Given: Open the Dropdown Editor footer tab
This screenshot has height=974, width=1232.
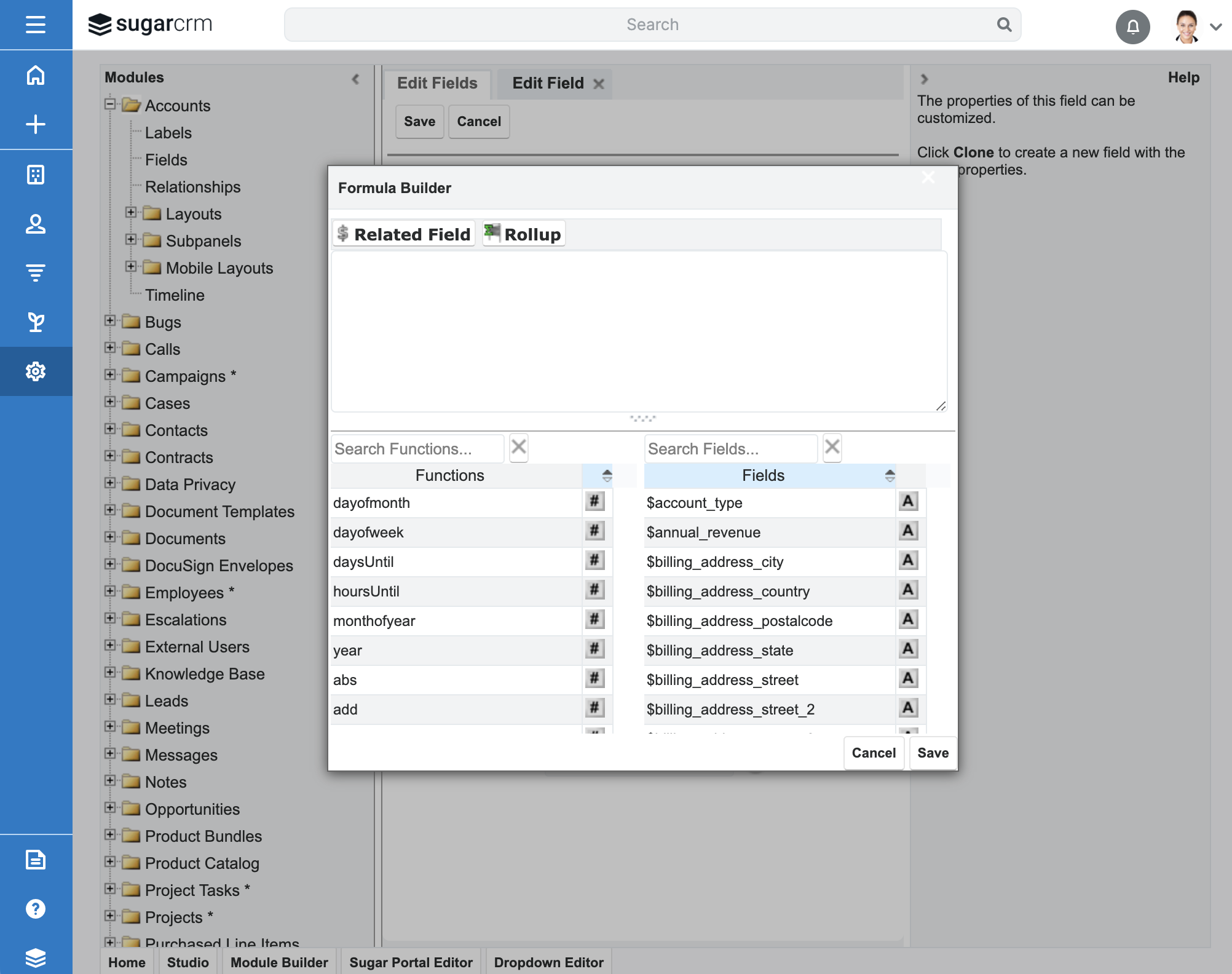Looking at the screenshot, I should tap(548, 962).
